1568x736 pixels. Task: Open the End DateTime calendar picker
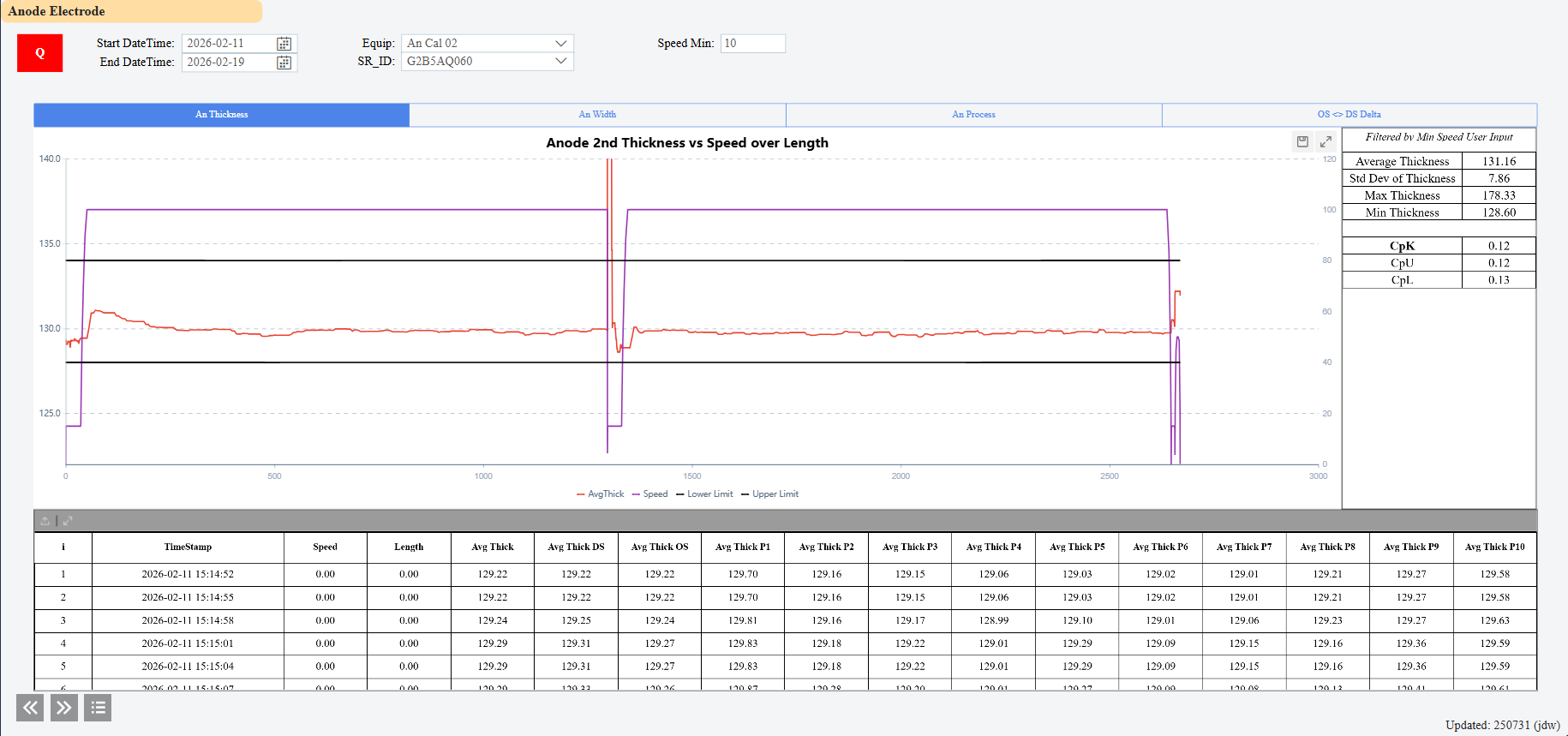click(284, 63)
